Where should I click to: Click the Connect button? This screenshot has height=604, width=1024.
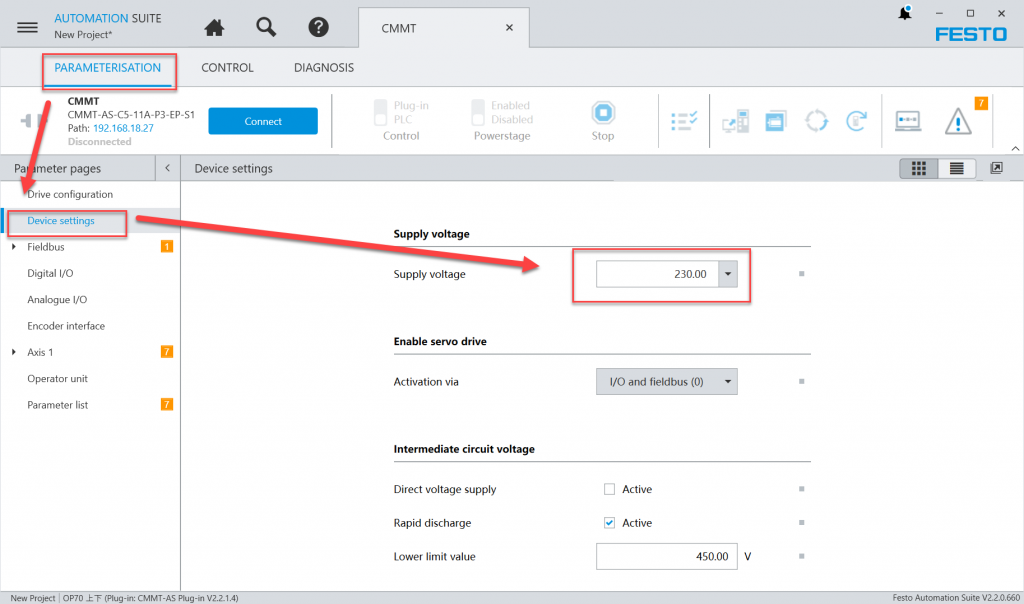pos(263,121)
